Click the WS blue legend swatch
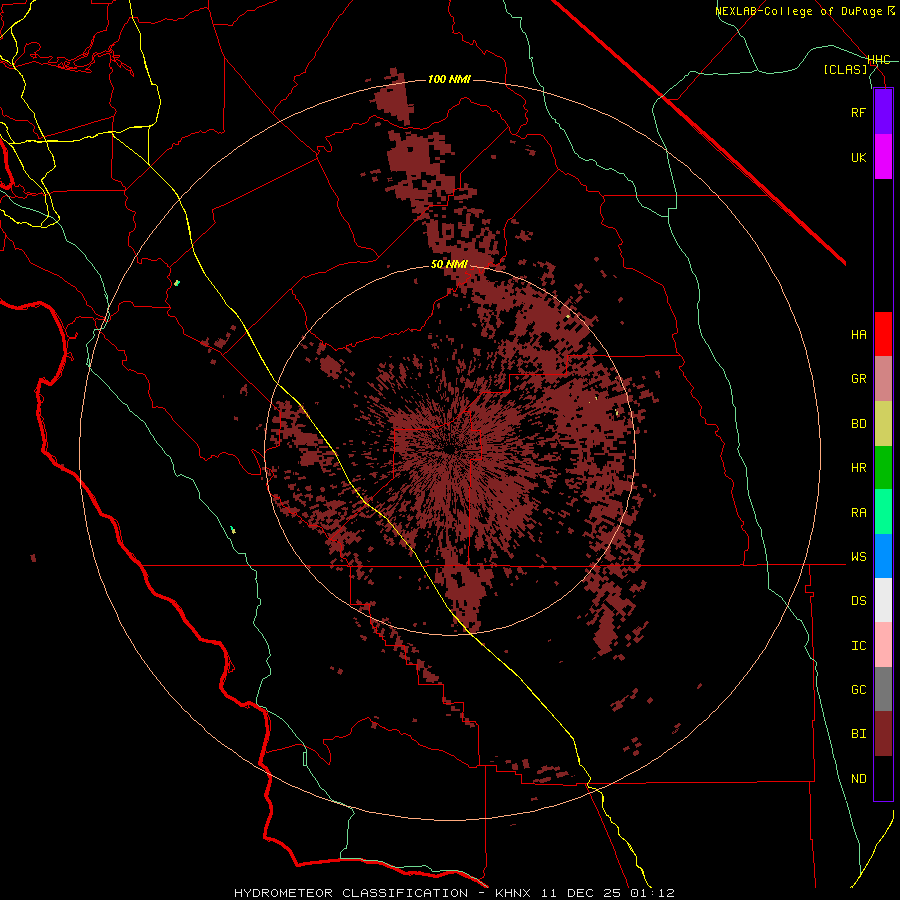 point(883,556)
